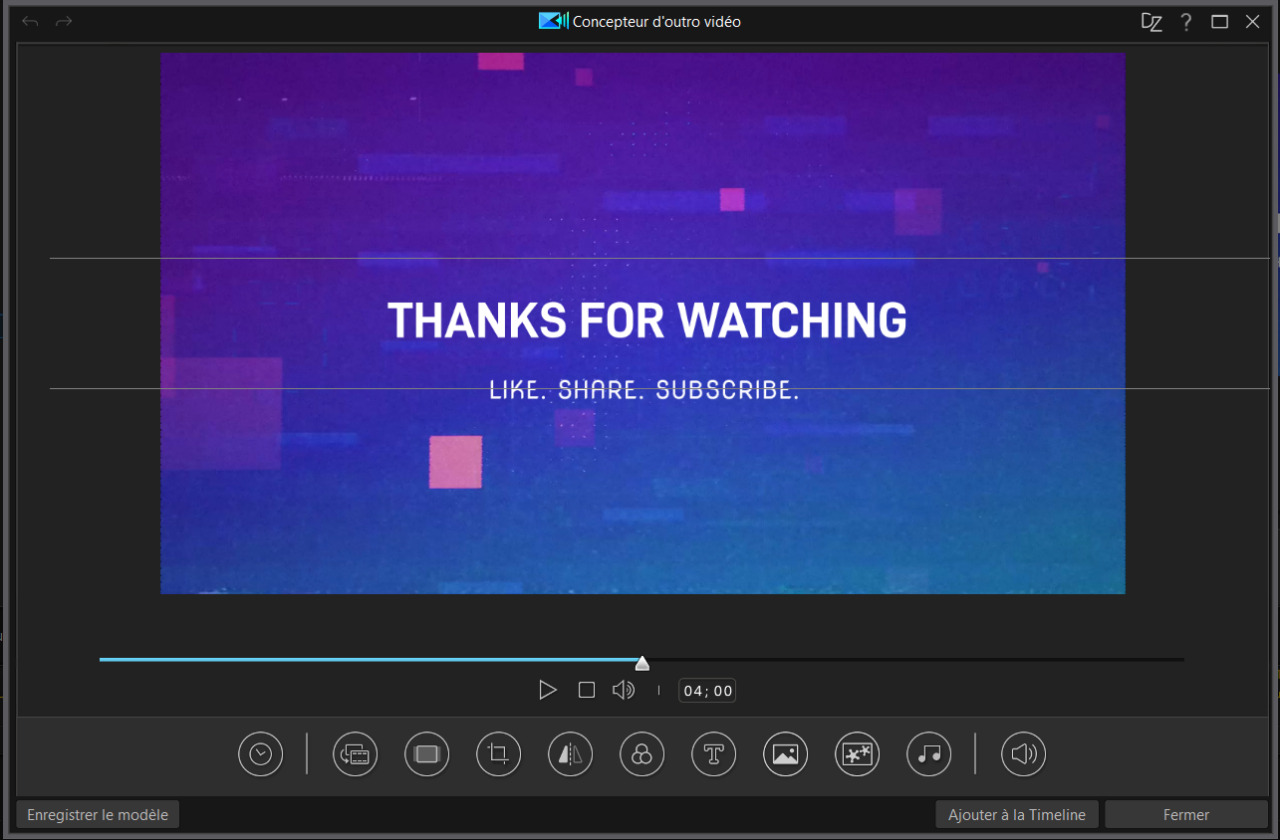Add background music to the outro
Image resolution: width=1280 pixels, height=840 pixels.
[928, 754]
